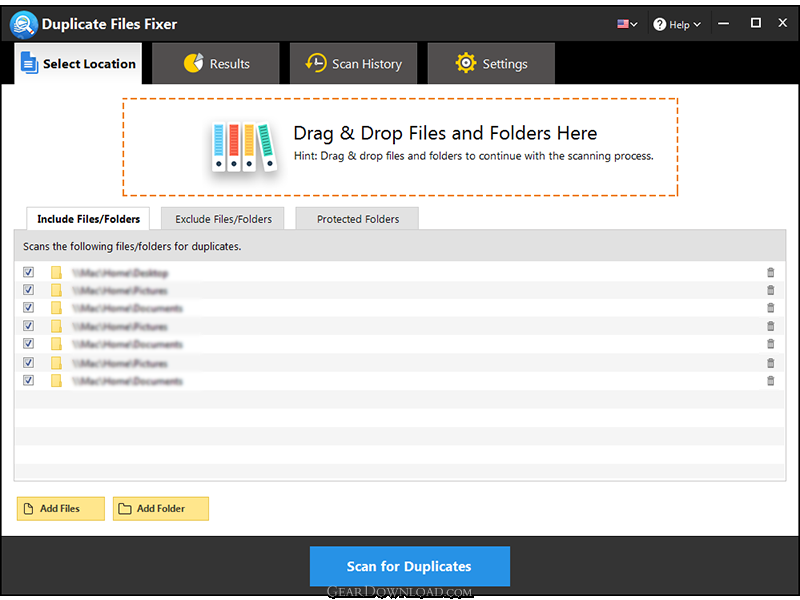Minimize the Duplicate Files Fixer window
The height and width of the screenshot is (600, 800).
coord(723,23)
